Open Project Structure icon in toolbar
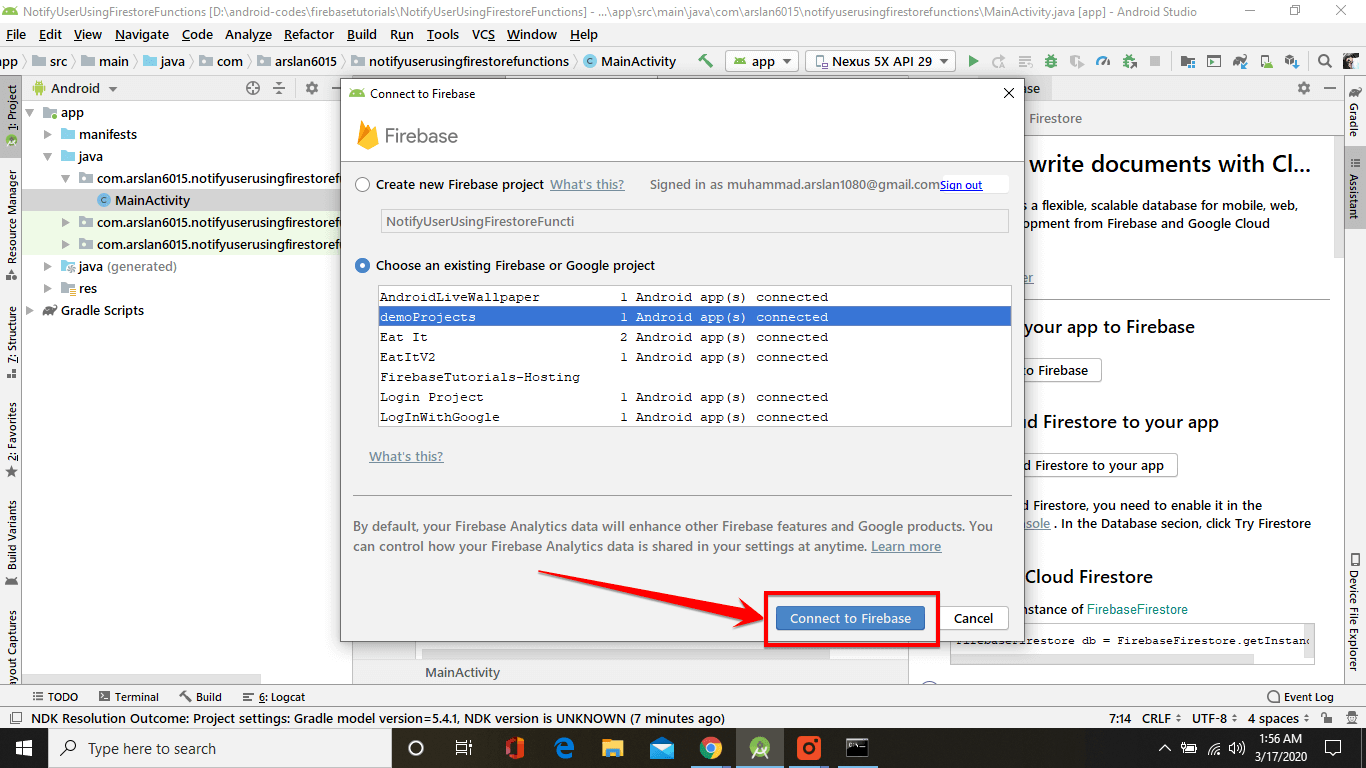Screen dimensions: 1366x768 point(1187,61)
